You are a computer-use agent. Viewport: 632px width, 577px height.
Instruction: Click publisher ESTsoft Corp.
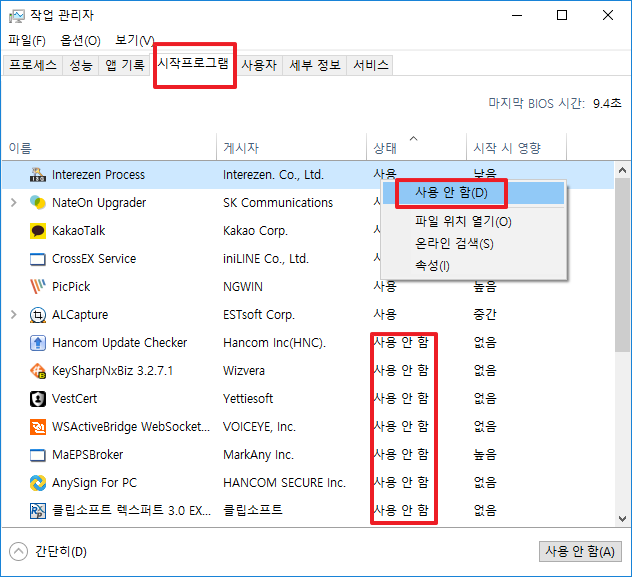click(x=259, y=314)
